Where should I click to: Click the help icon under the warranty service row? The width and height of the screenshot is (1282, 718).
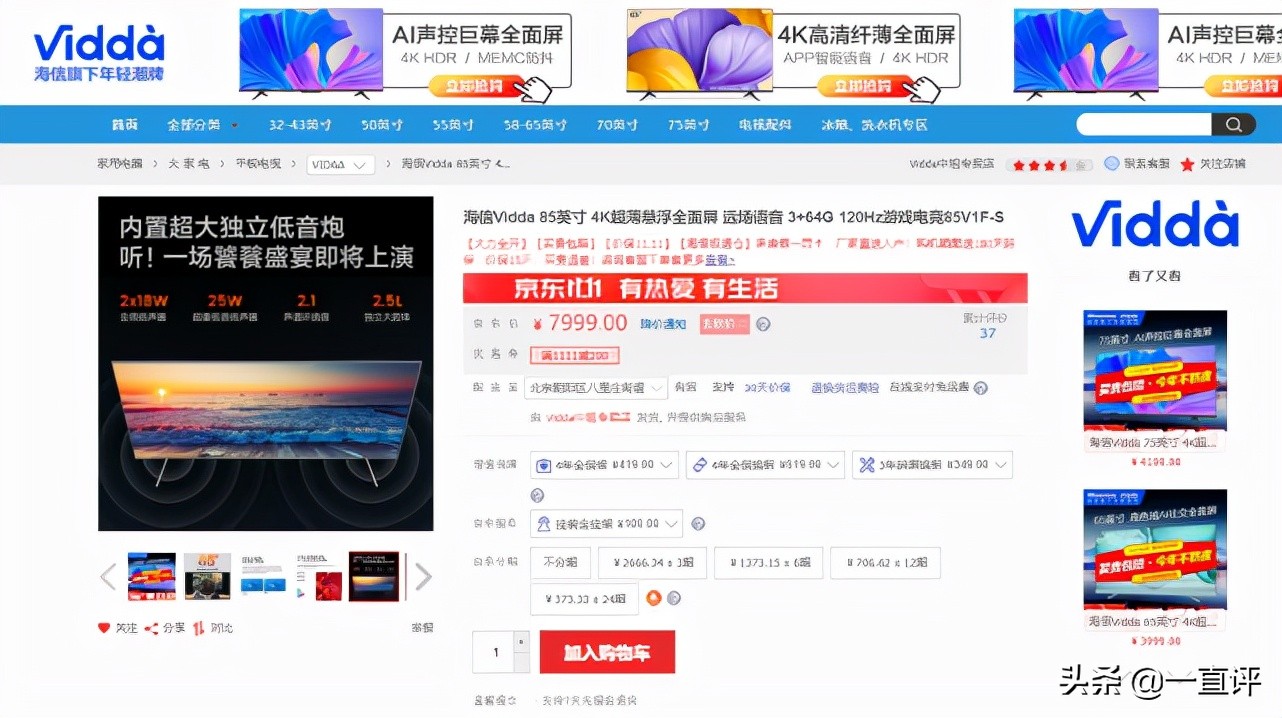(537, 494)
